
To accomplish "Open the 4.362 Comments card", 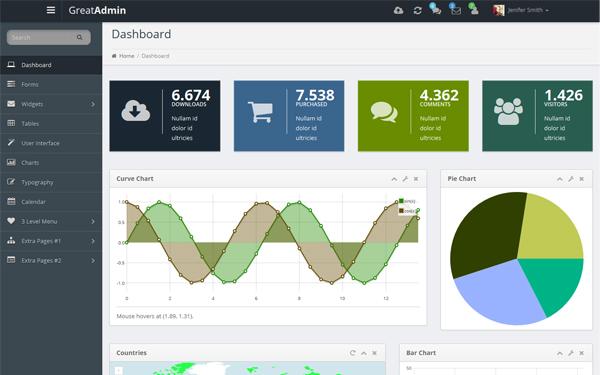I will tap(413, 116).
